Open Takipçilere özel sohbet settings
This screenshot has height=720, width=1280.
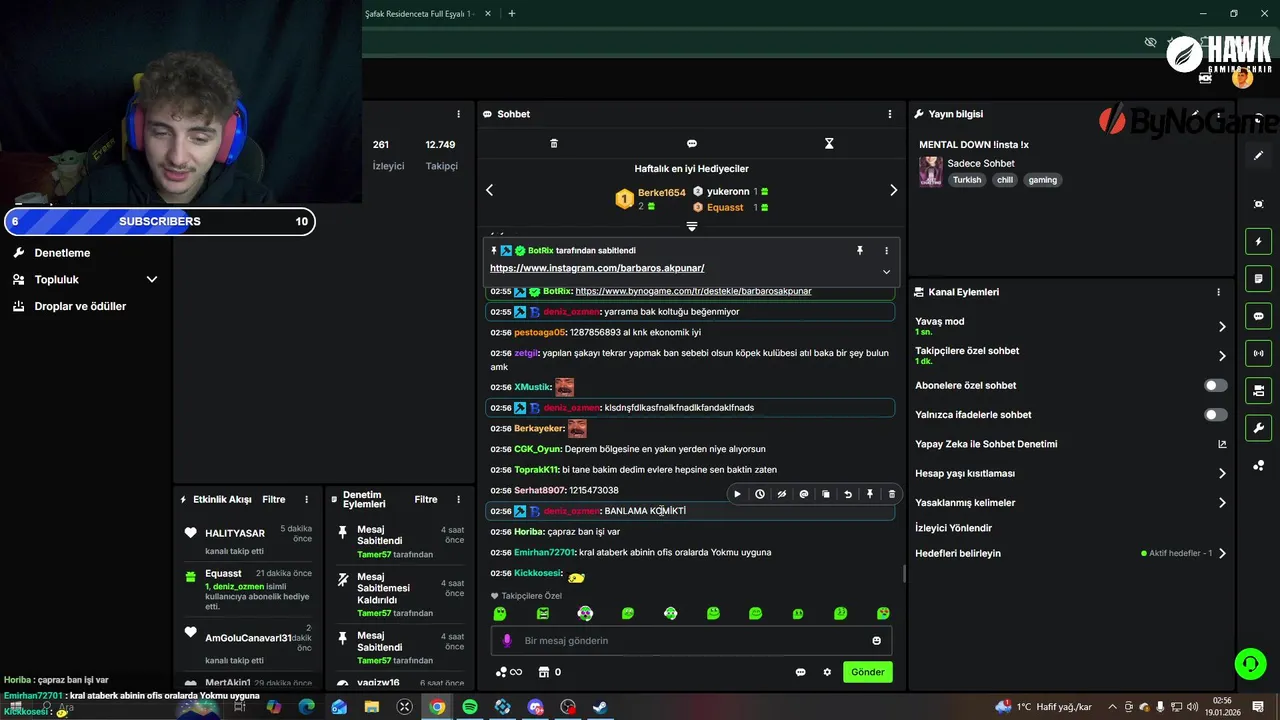coord(1072,355)
